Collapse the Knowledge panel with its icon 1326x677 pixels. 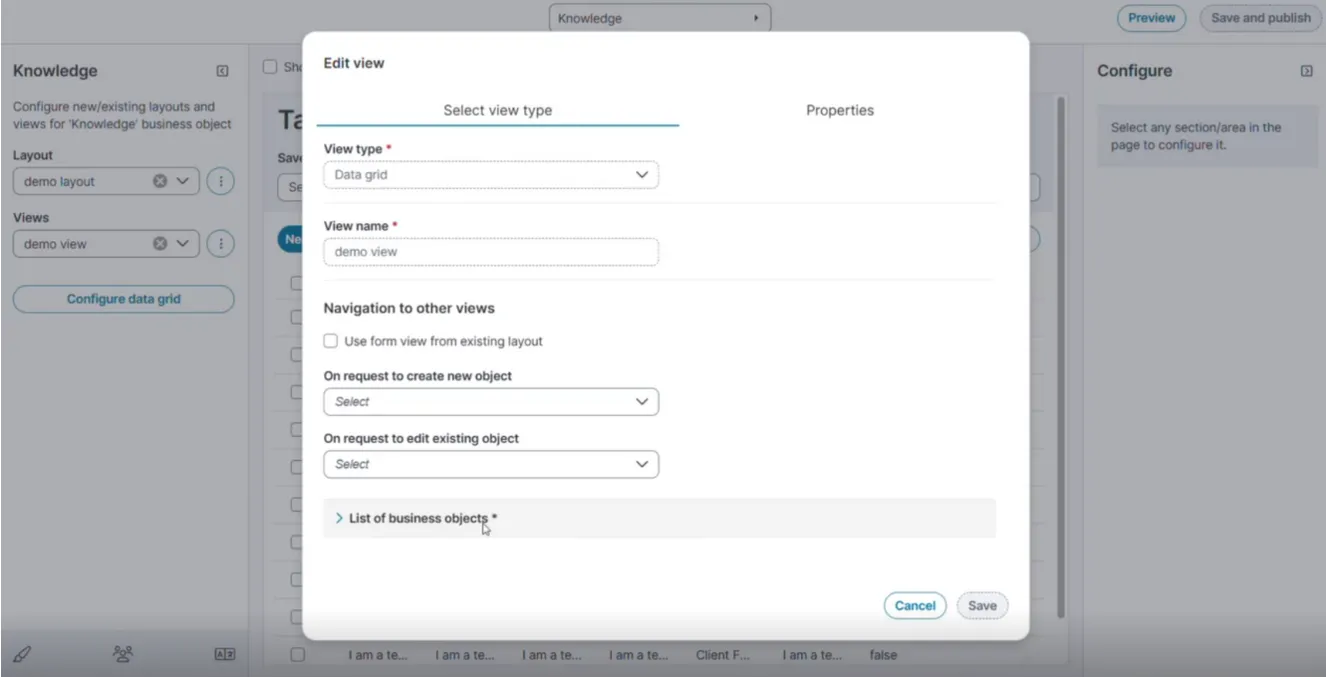click(x=222, y=71)
